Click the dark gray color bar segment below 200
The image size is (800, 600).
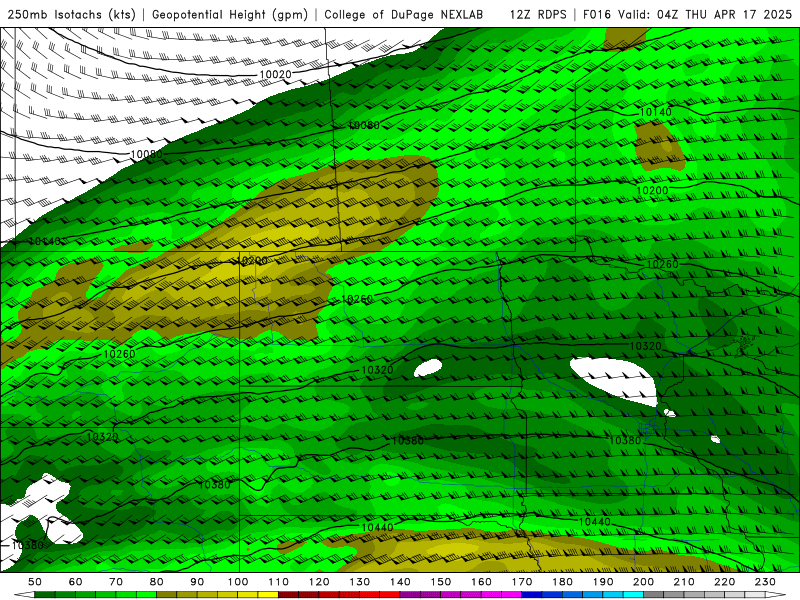click(x=654, y=594)
